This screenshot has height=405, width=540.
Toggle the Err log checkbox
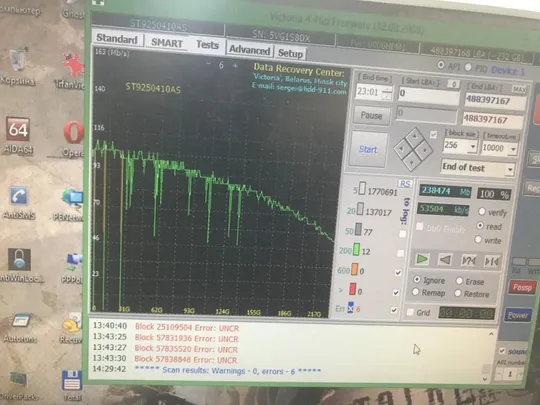[x=394, y=310]
